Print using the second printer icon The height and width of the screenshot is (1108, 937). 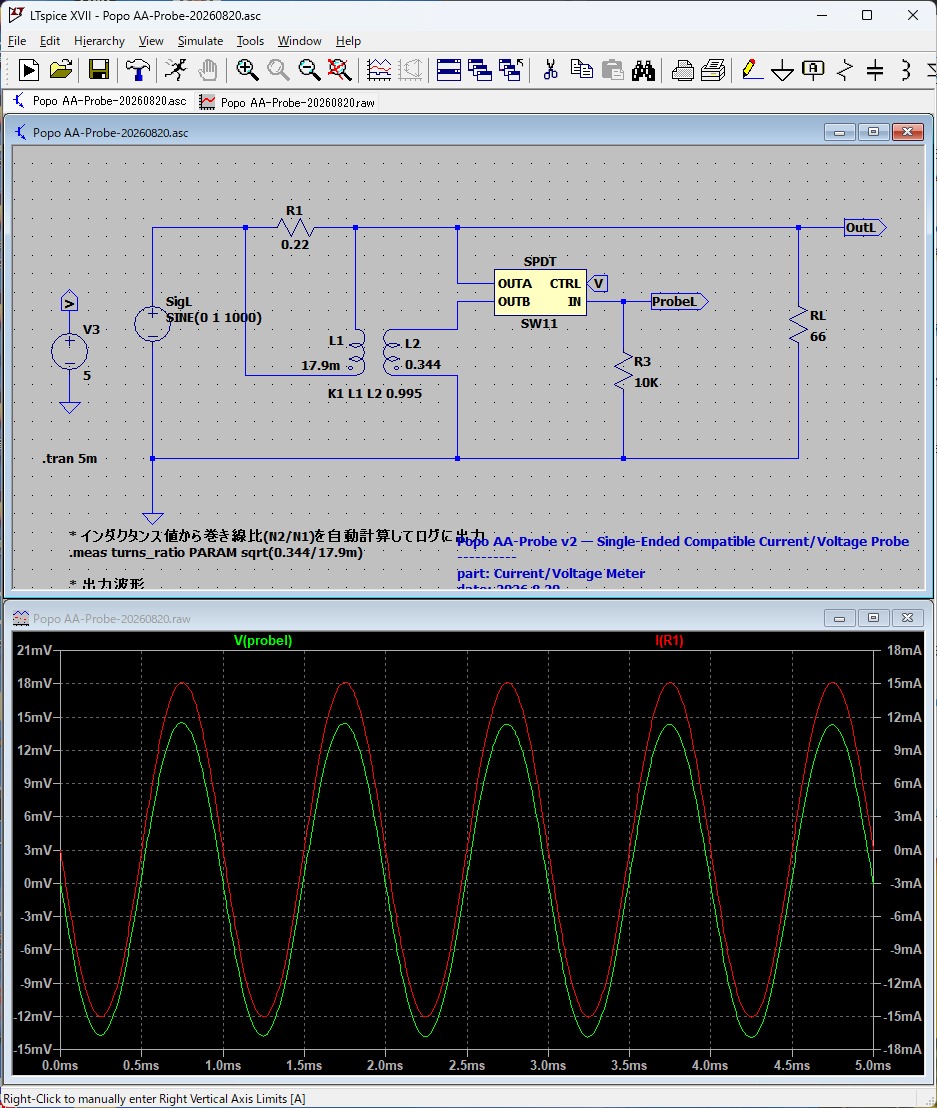click(713, 70)
